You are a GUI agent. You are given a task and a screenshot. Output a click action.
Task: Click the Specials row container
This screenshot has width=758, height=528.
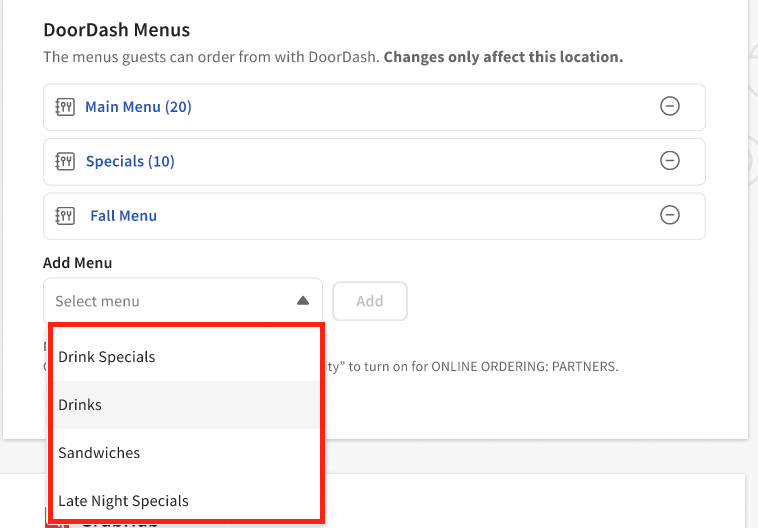click(x=400, y=161)
